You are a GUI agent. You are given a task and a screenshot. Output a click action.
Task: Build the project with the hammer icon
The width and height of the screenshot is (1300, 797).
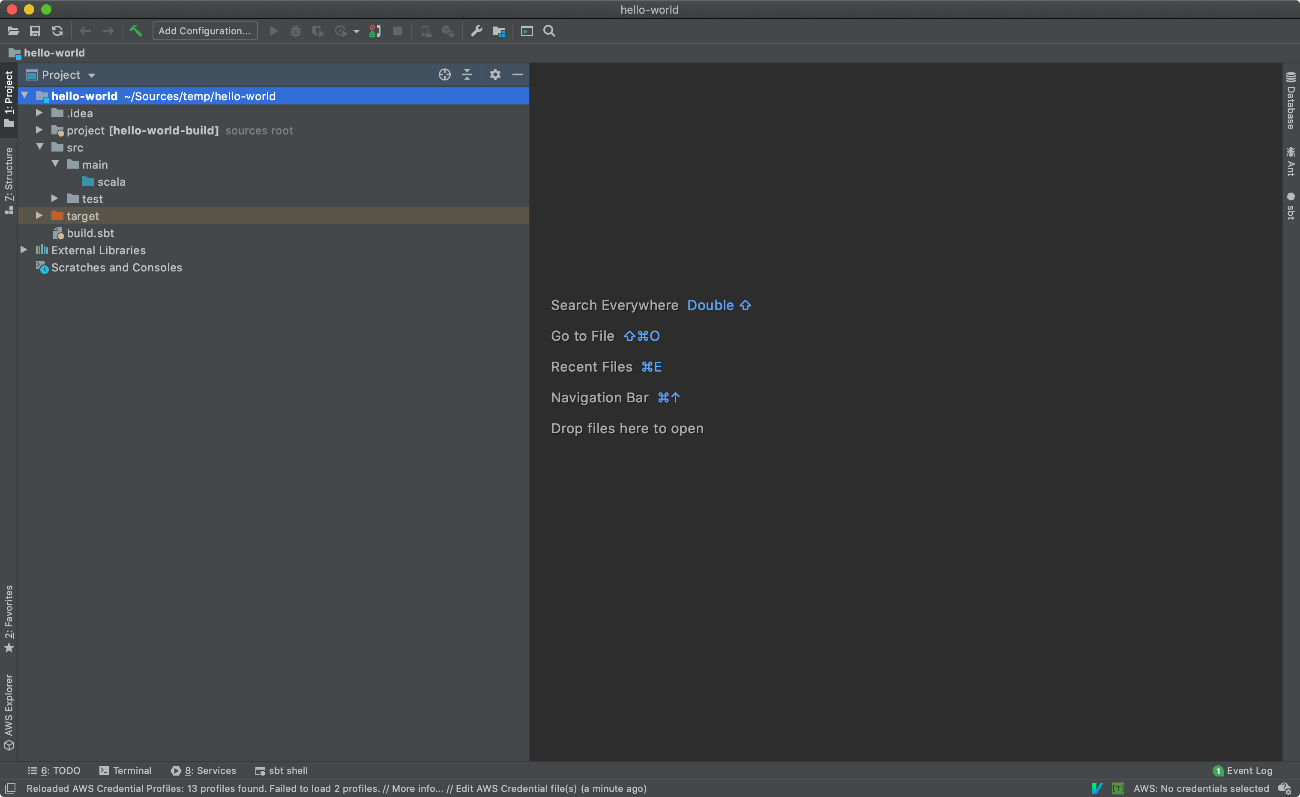point(136,31)
